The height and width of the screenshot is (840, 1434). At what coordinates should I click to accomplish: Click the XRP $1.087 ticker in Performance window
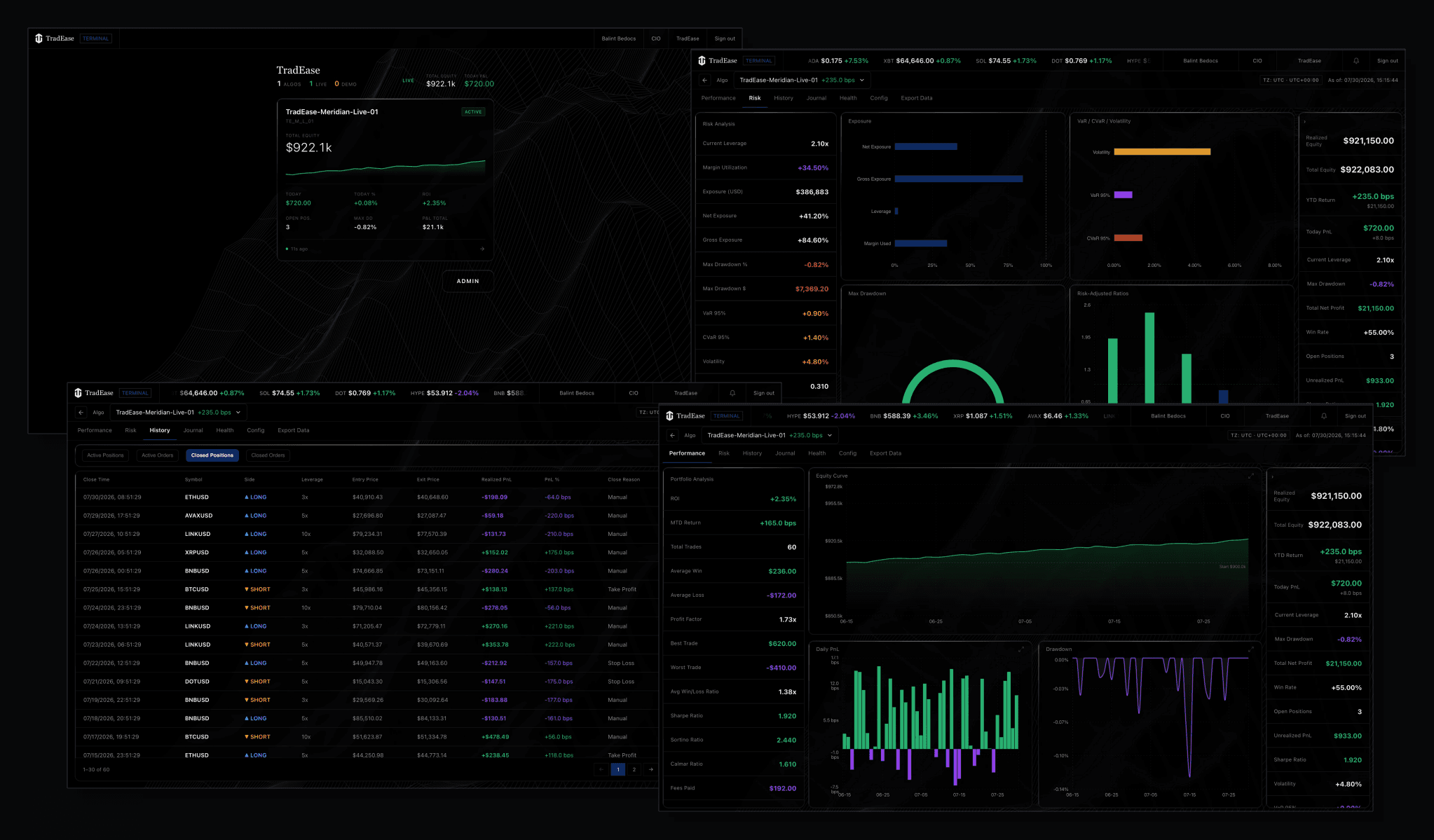tap(983, 416)
